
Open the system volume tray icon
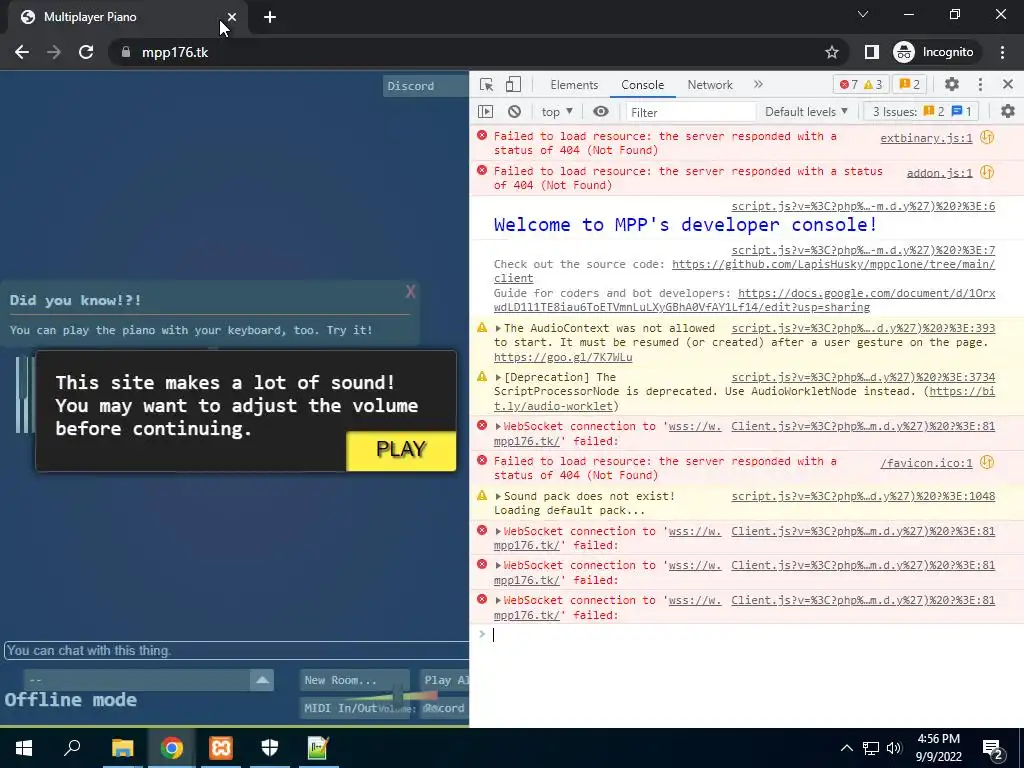click(894, 748)
